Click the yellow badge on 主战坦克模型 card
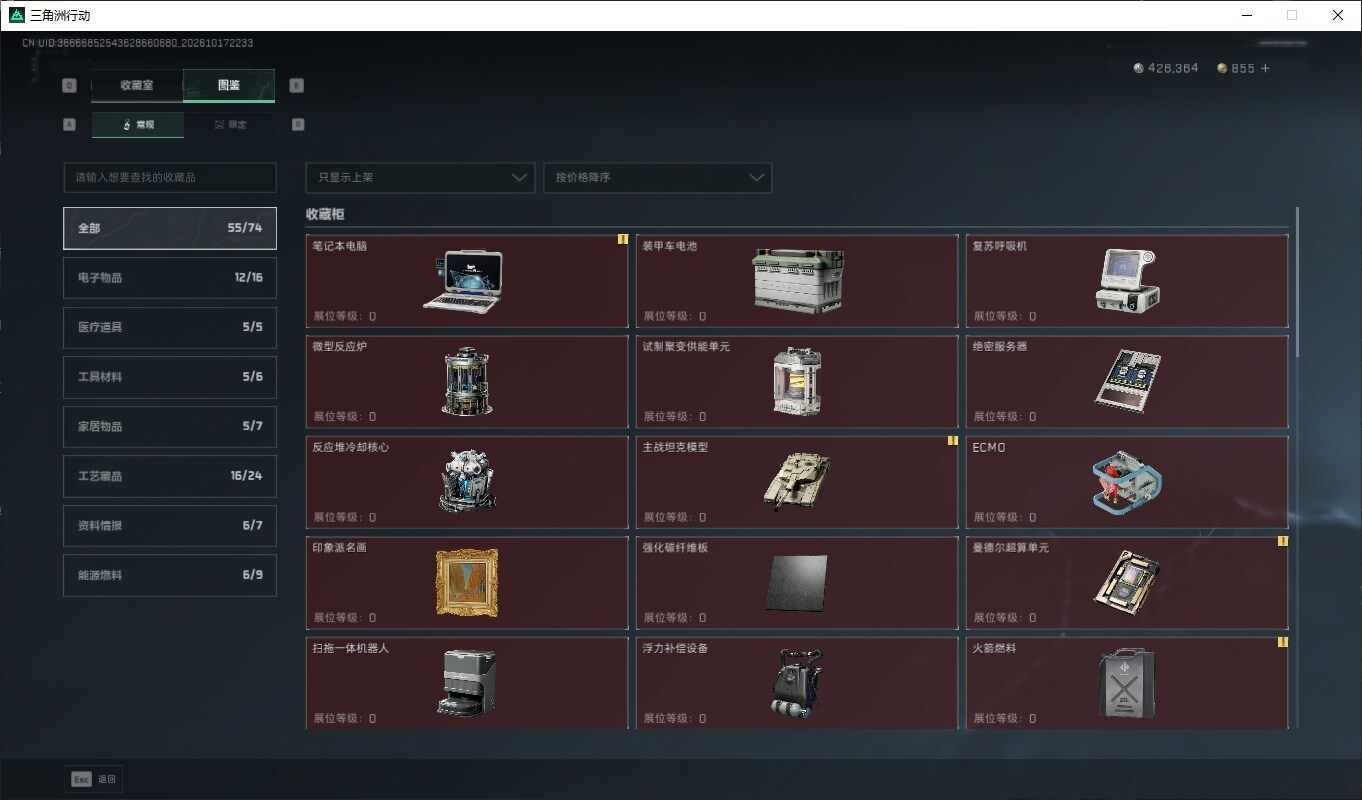1362x800 pixels. (x=953, y=441)
